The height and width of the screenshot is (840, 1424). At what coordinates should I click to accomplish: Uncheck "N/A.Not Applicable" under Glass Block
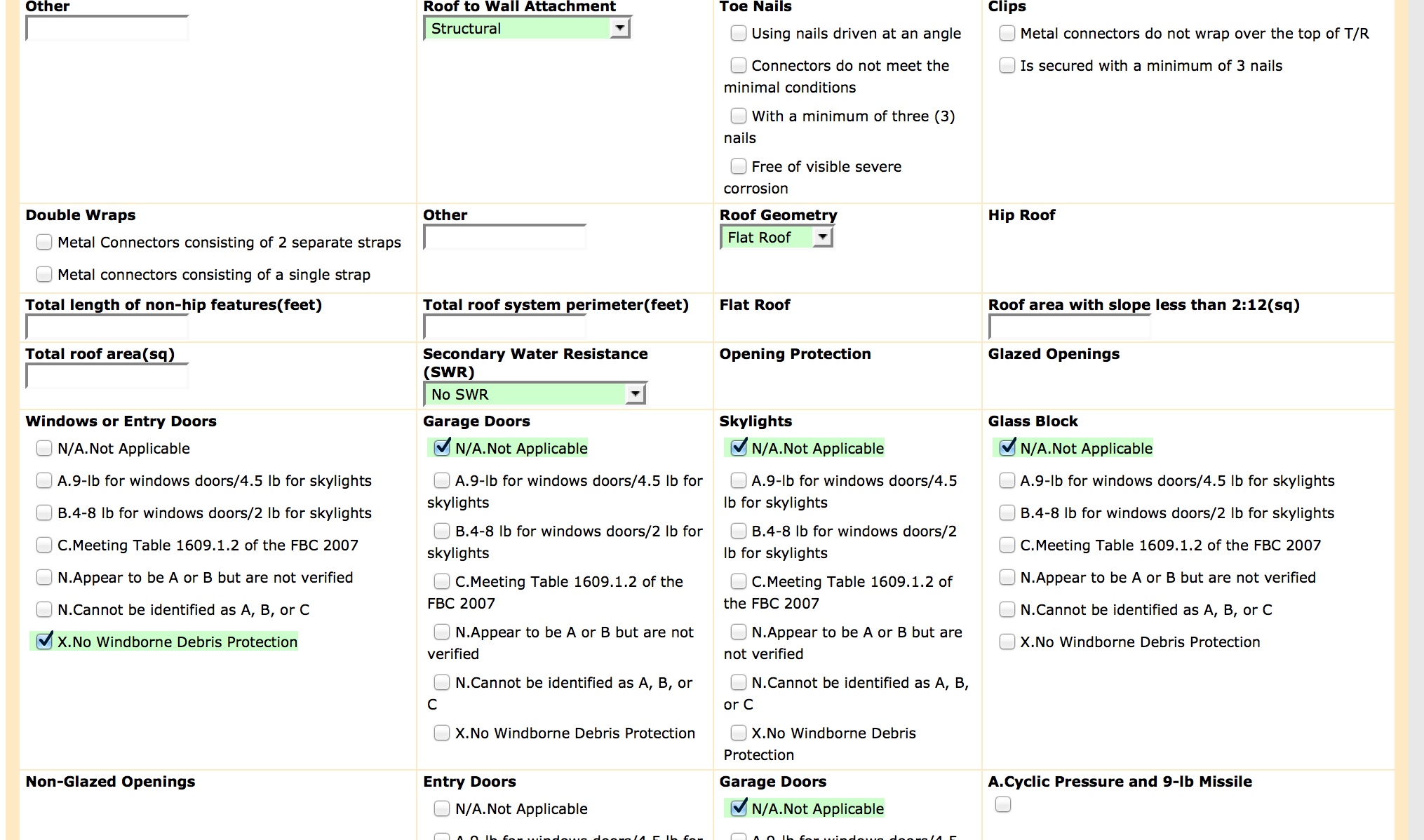(1007, 447)
